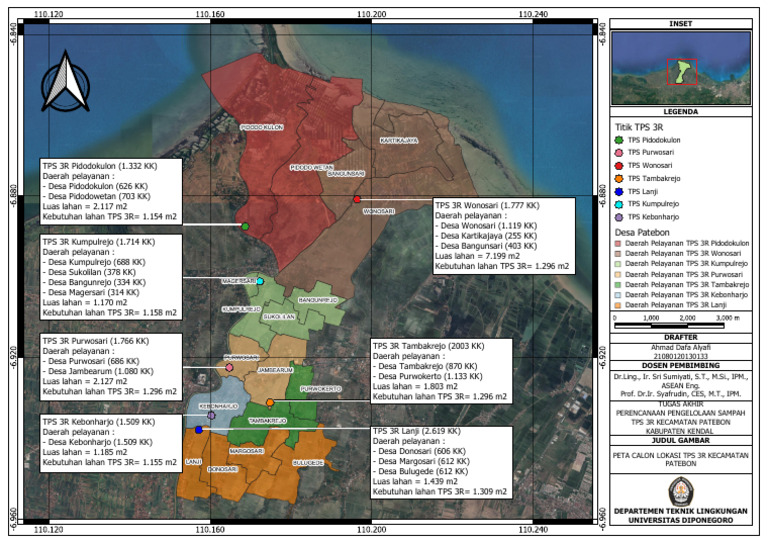Click 'Luas lahan = 1.185 m2' line
The image size is (768, 543).
click(85, 452)
